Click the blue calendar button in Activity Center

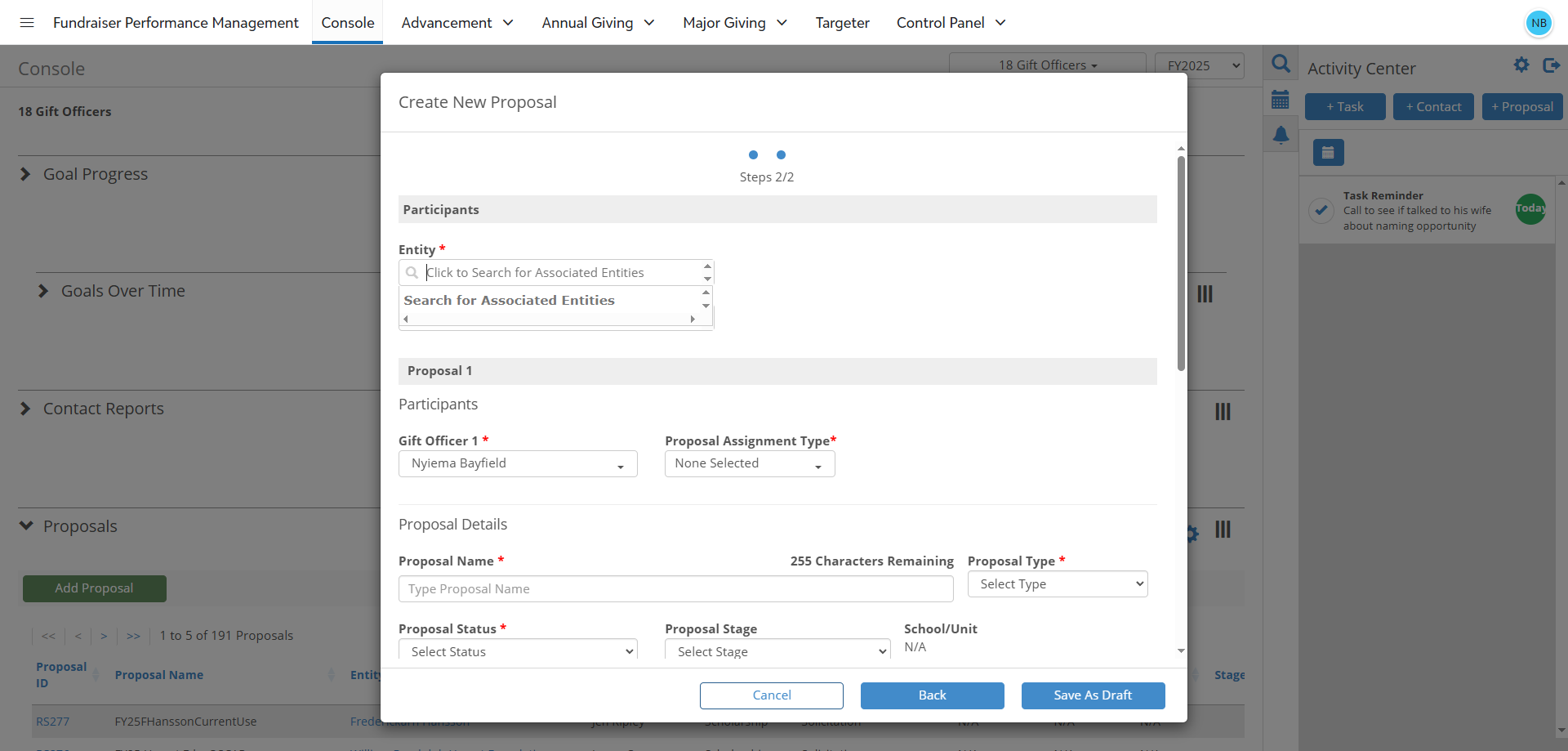[x=1329, y=152]
